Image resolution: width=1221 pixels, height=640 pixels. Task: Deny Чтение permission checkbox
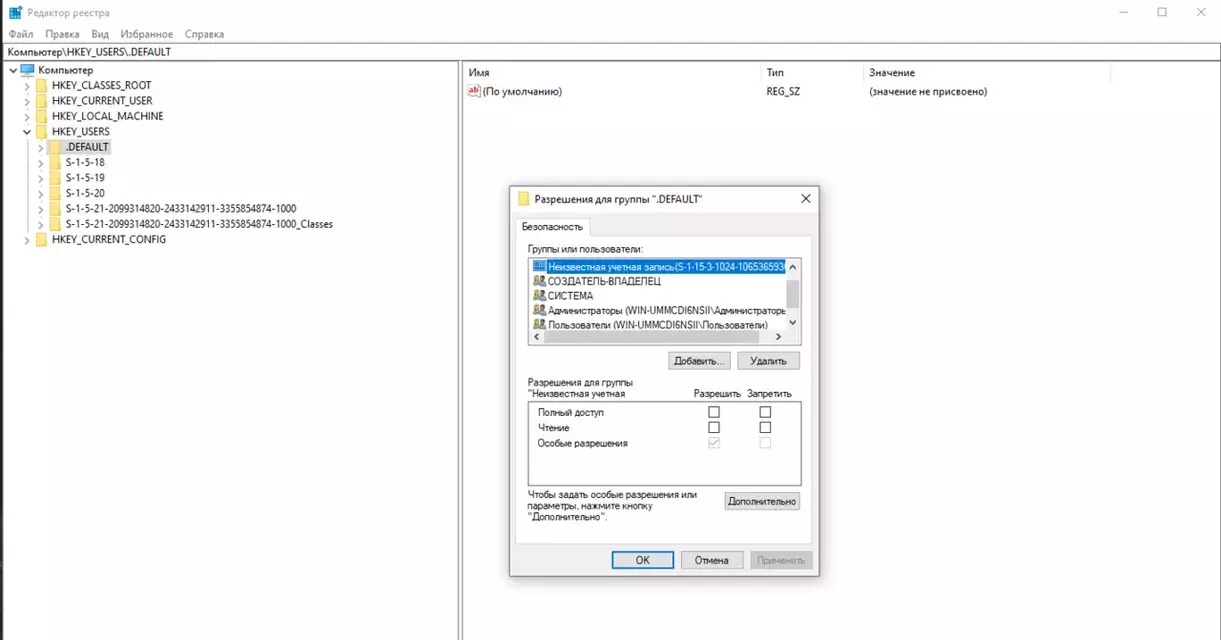pos(765,428)
